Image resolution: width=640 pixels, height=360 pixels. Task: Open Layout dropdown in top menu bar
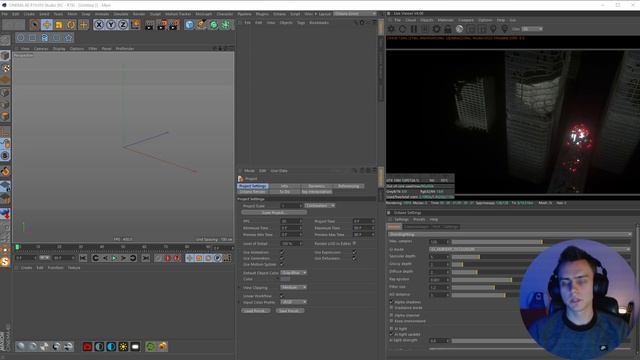coord(355,14)
